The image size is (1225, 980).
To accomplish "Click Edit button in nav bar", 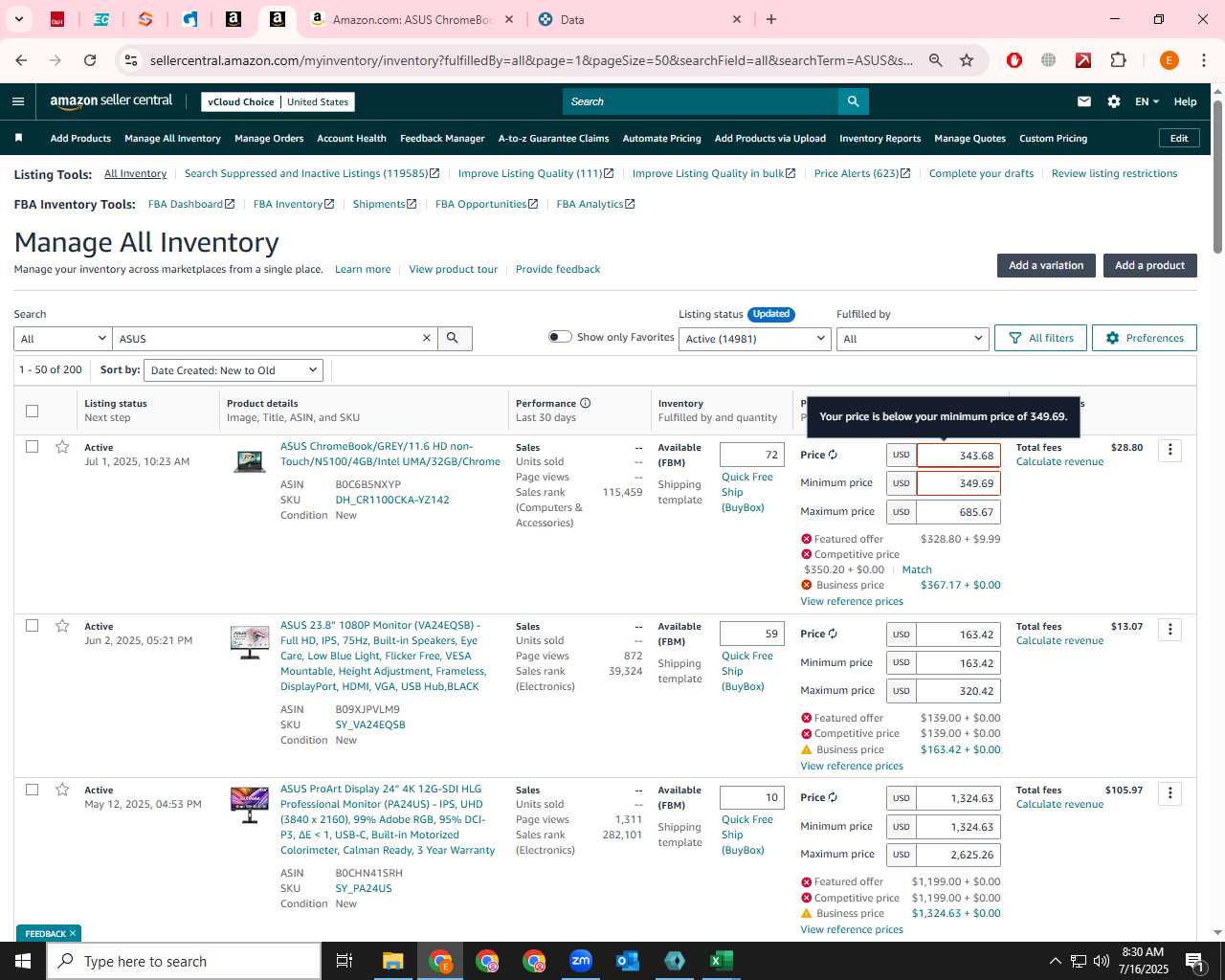I will click(1179, 138).
